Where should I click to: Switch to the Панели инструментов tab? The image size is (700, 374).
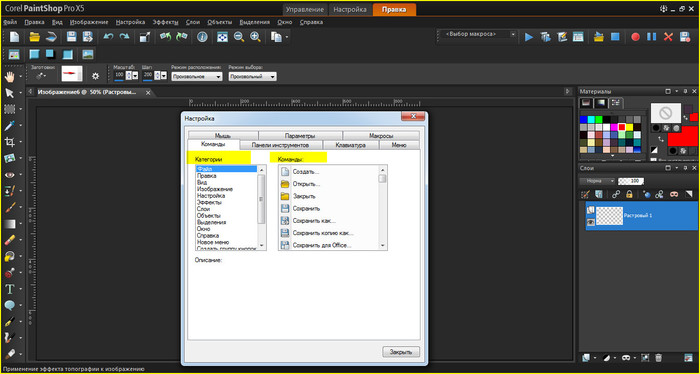[x=280, y=145]
